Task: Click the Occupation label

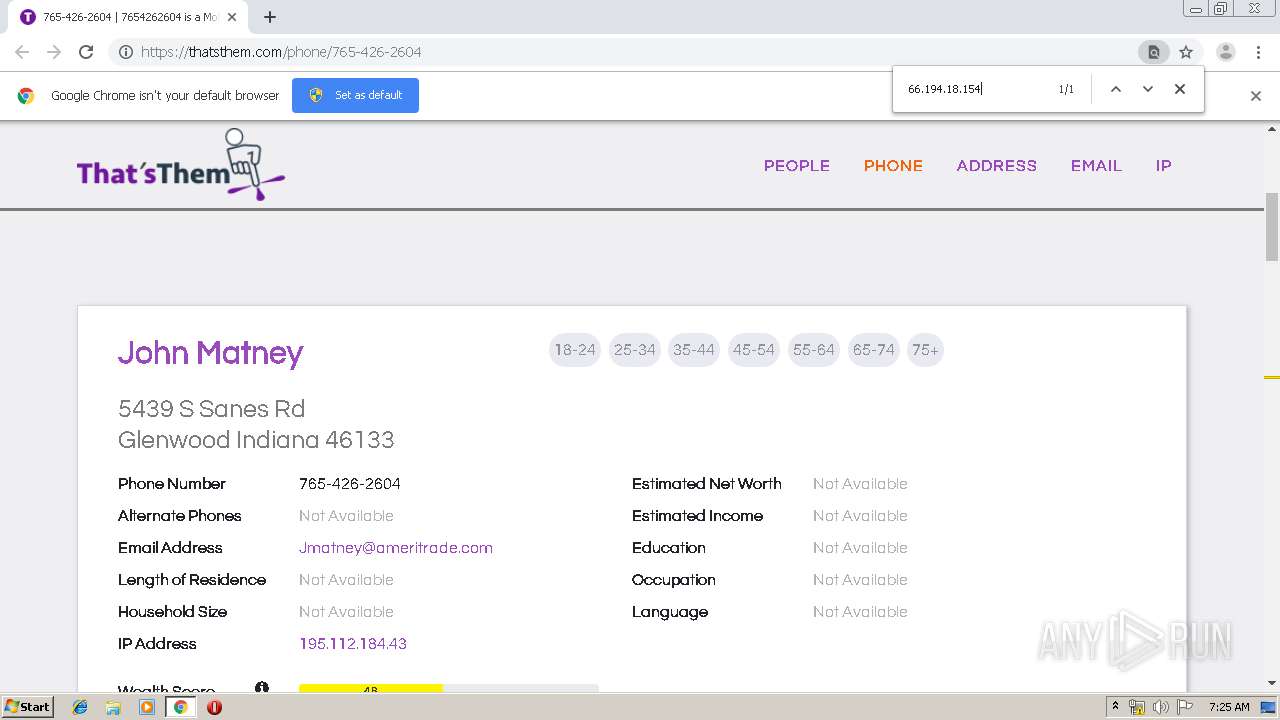Action: pyautogui.click(x=674, y=580)
